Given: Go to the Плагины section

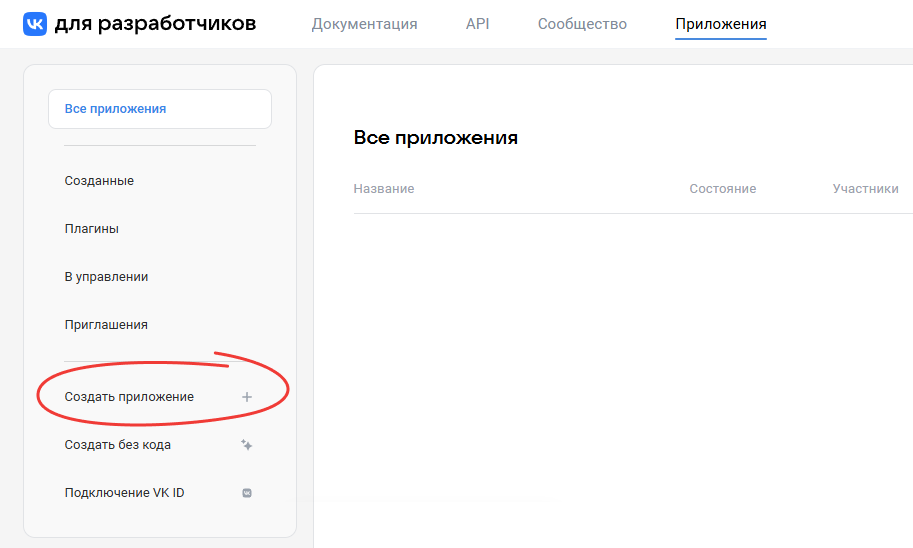Looking at the screenshot, I should (x=91, y=229).
